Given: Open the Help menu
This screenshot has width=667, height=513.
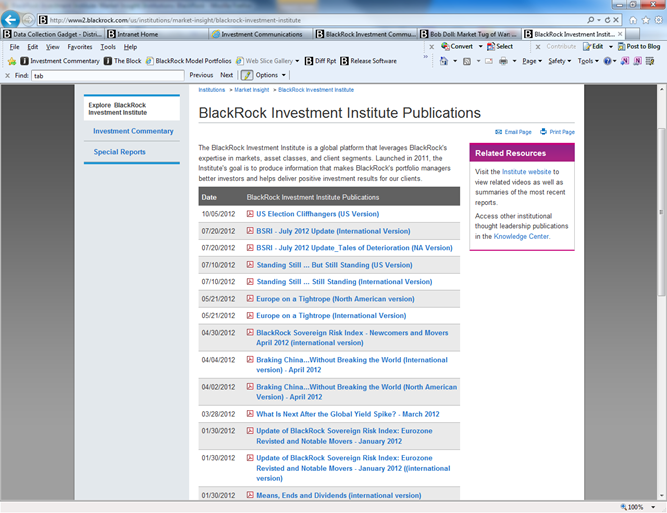Looking at the screenshot, I should [x=130, y=47].
